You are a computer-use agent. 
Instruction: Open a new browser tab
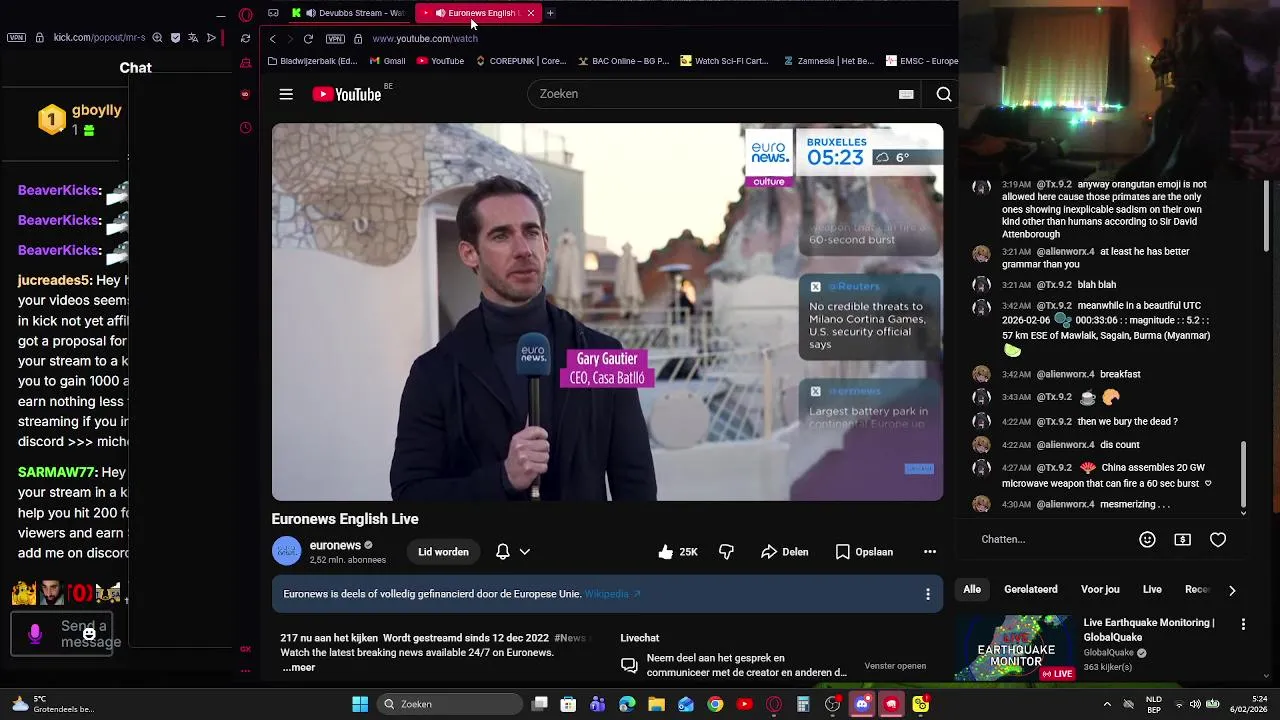[x=550, y=13]
